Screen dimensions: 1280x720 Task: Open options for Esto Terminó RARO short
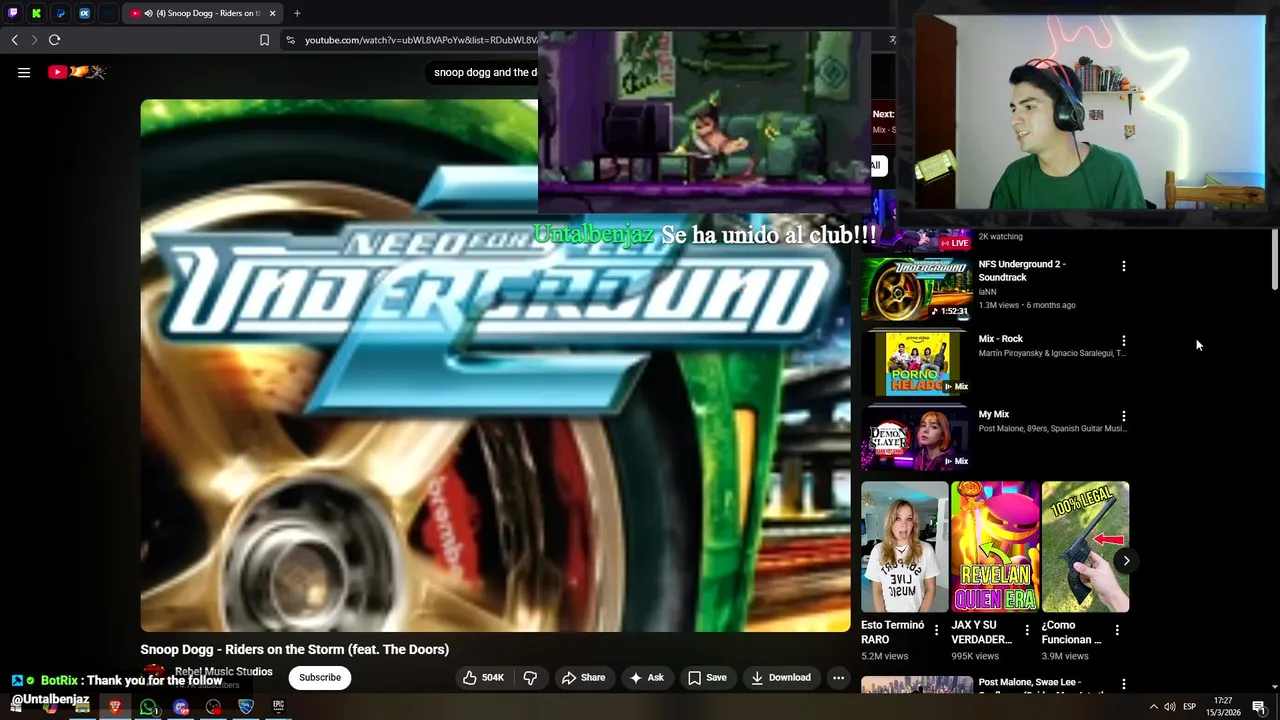pyautogui.click(x=936, y=630)
